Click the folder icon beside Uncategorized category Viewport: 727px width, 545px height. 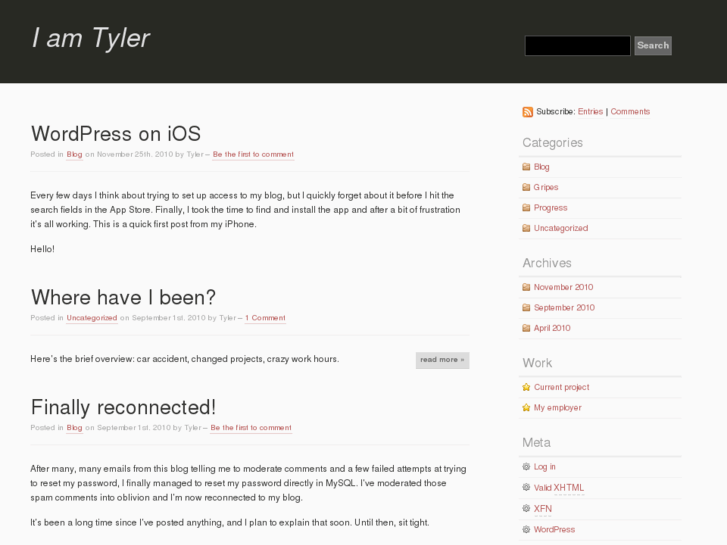click(x=526, y=228)
